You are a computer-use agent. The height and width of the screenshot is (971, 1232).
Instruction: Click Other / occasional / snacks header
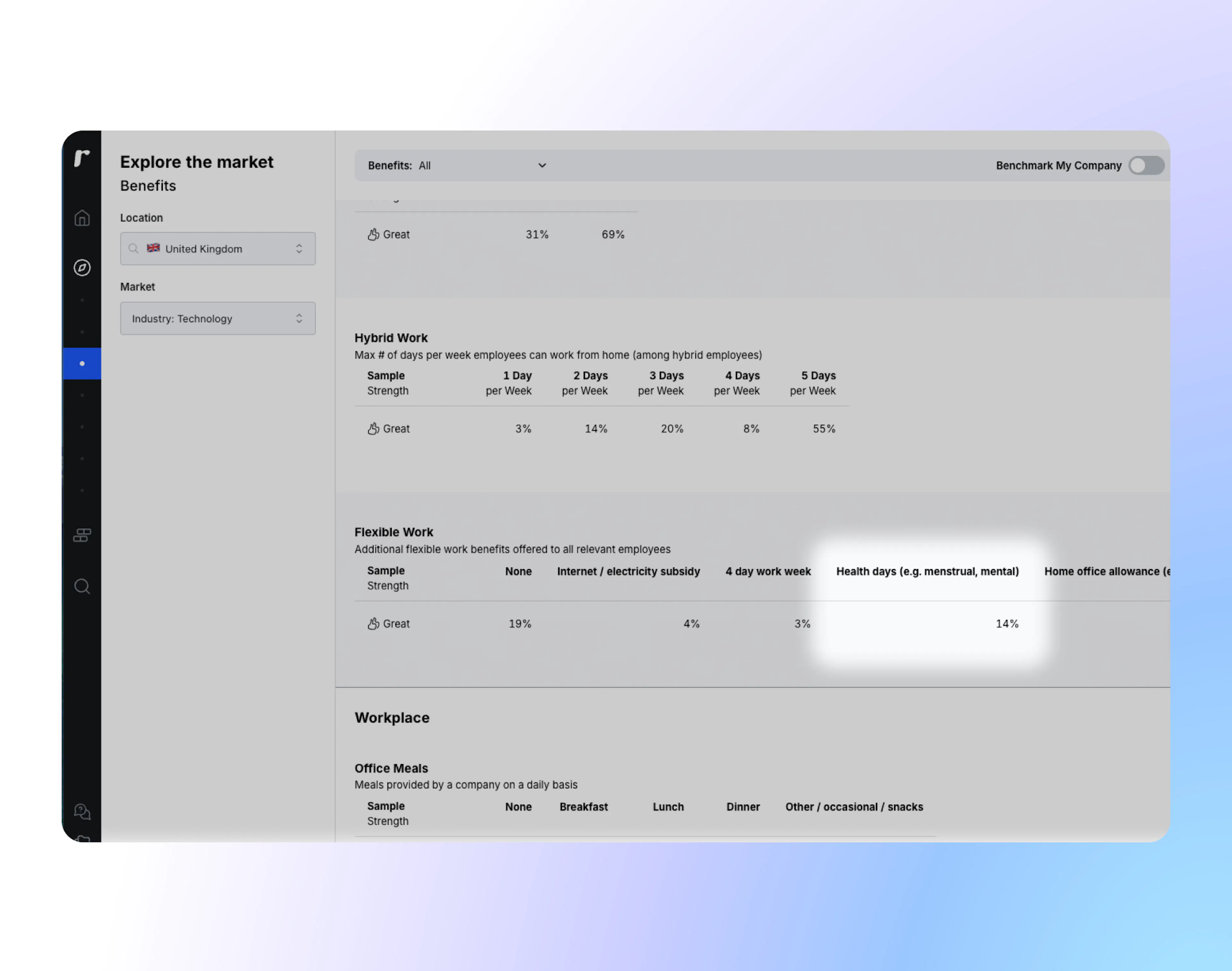click(x=854, y=807)
